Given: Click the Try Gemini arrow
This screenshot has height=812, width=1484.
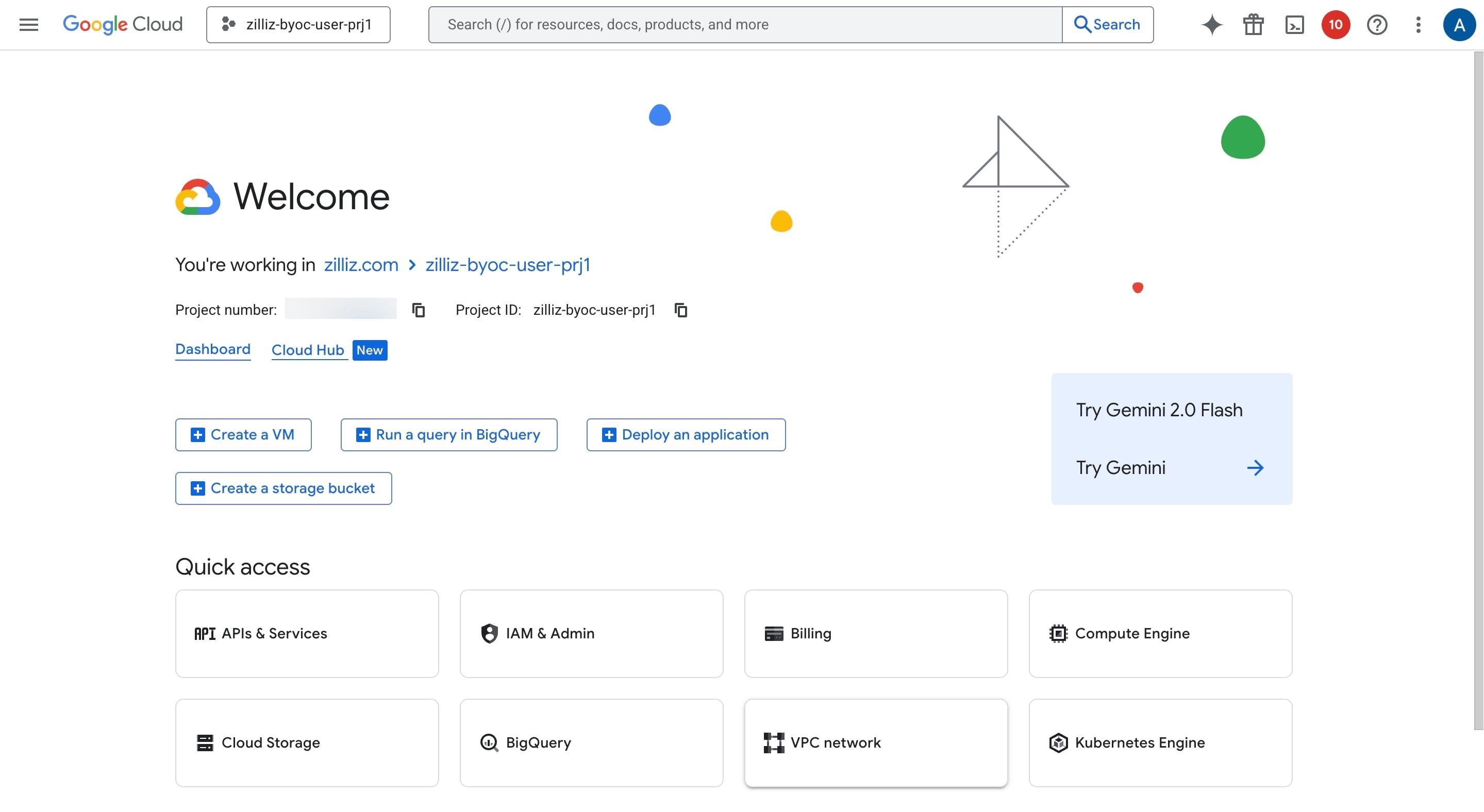Looking at the screenshot, I should (1255, 468).
